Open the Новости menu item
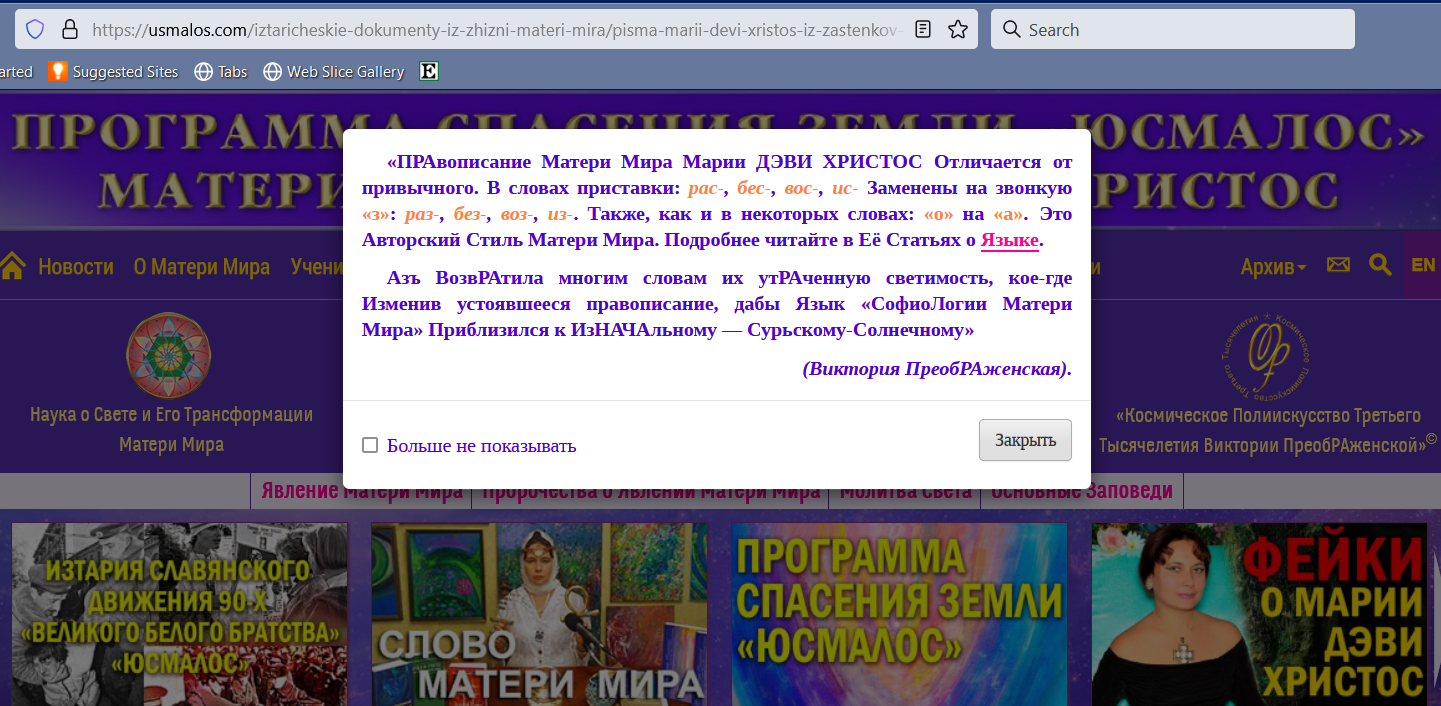1441x706 pixels. tap(76, 267)
